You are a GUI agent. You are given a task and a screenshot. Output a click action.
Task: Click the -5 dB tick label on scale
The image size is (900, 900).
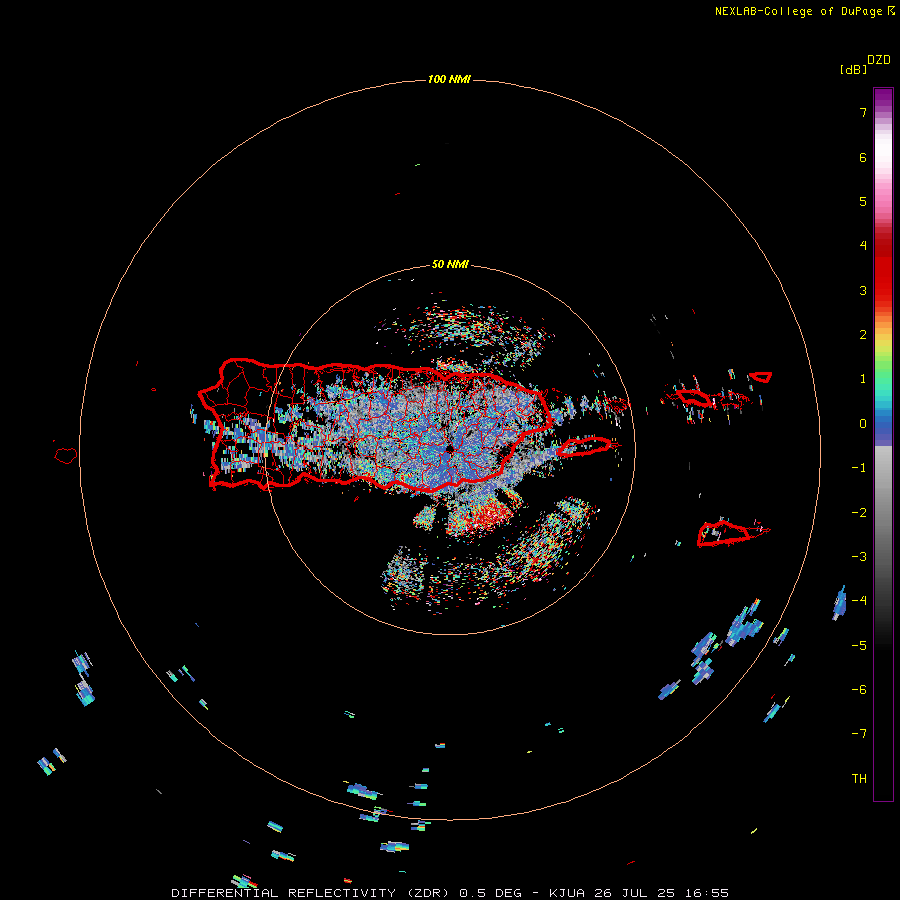(x=859, y=646)
